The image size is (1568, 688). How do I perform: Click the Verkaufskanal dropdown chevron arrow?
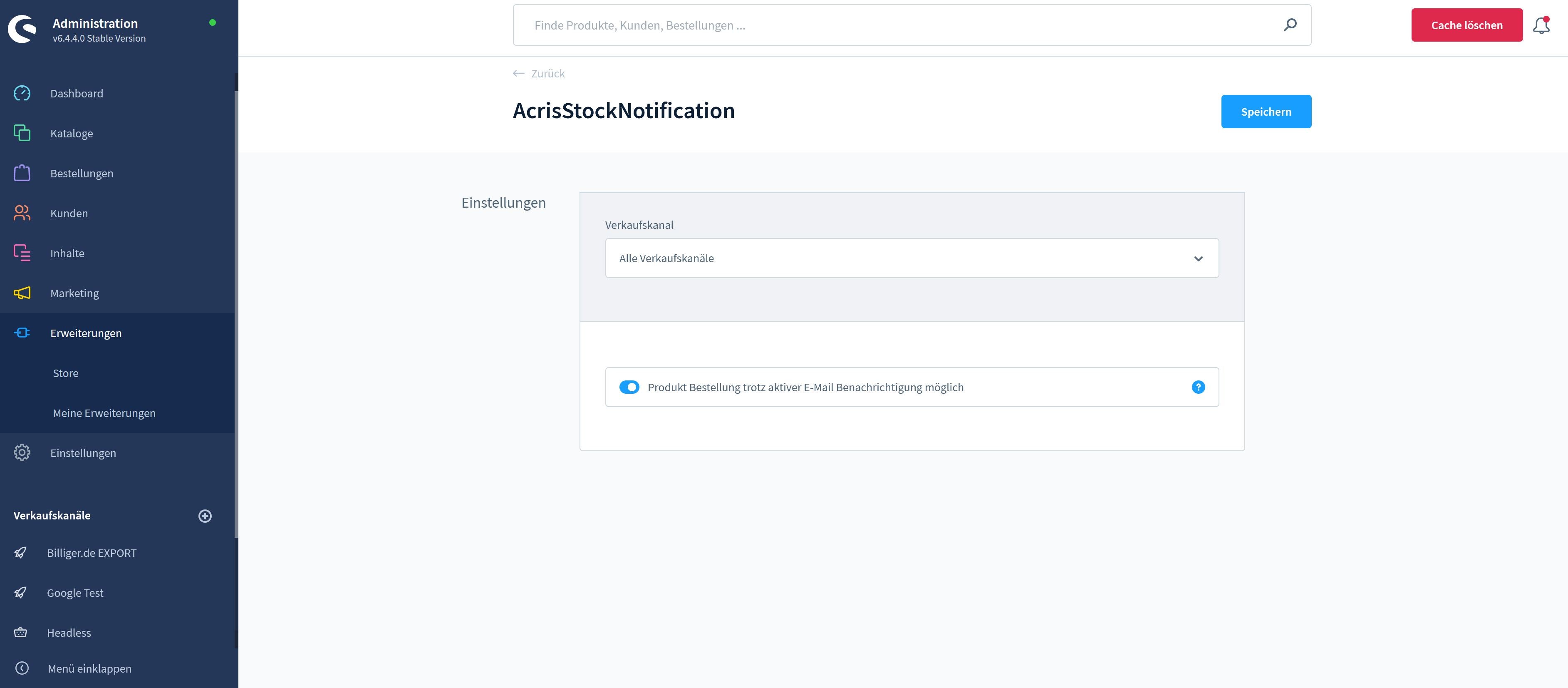pyautogui.click(x=1198, y=259)
